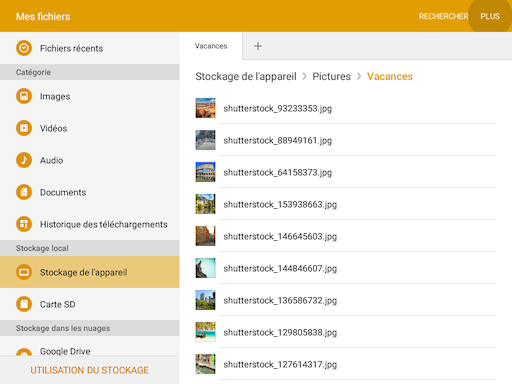Image resolution: width=512 pixels, height=384 pixels.
Task: Select file name shutterstock_88949161.jpg
Action: click(x=278, y=141)
